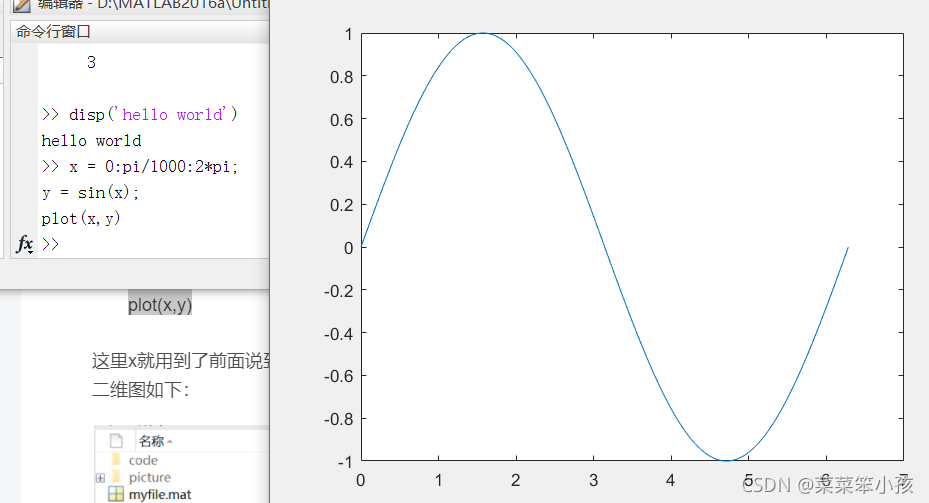Screen dimensions: 929x503
Task: Click the output value 3
Action: pos(91,62)
